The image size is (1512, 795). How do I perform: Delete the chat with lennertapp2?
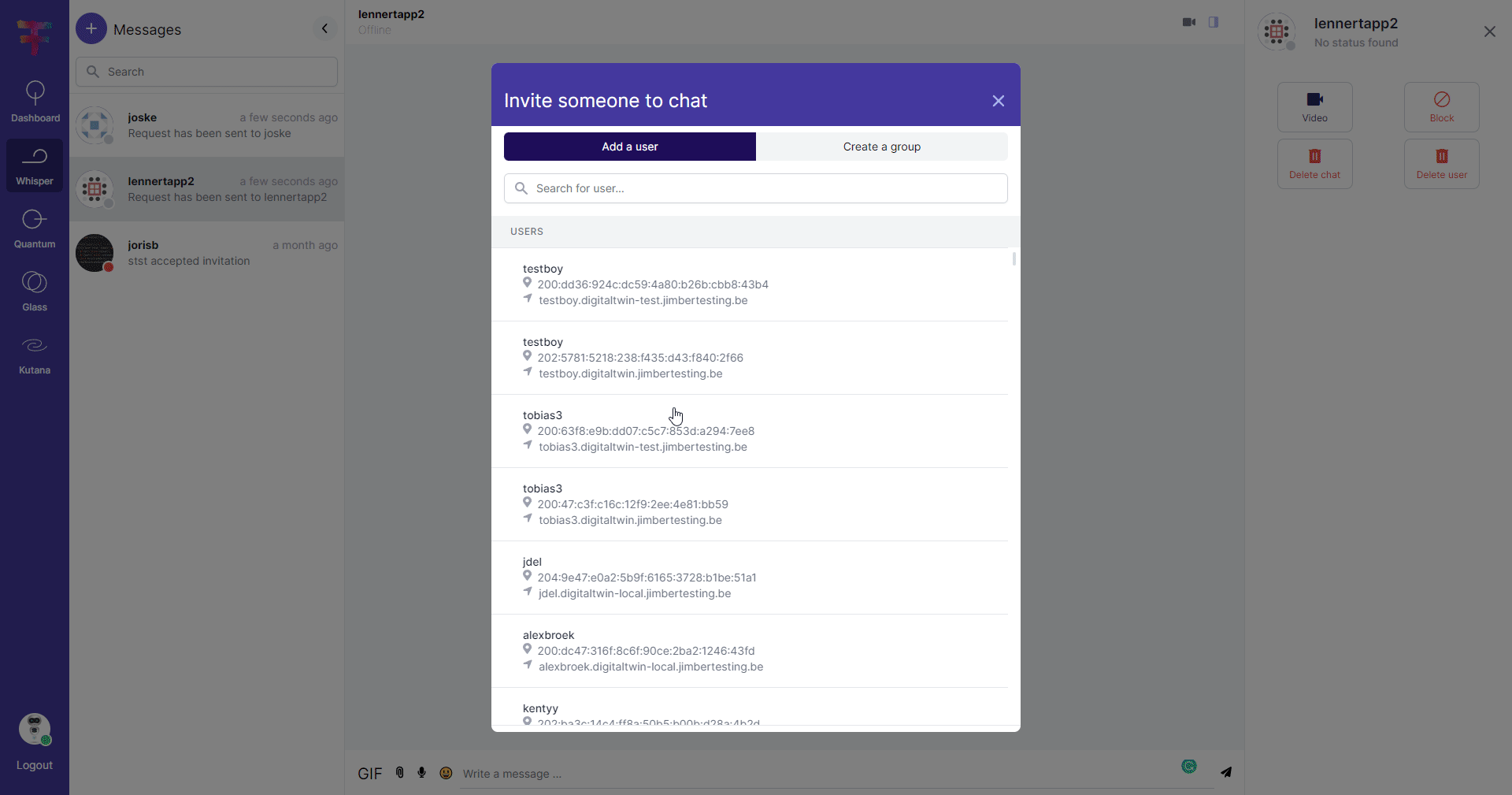(1314, 164)
